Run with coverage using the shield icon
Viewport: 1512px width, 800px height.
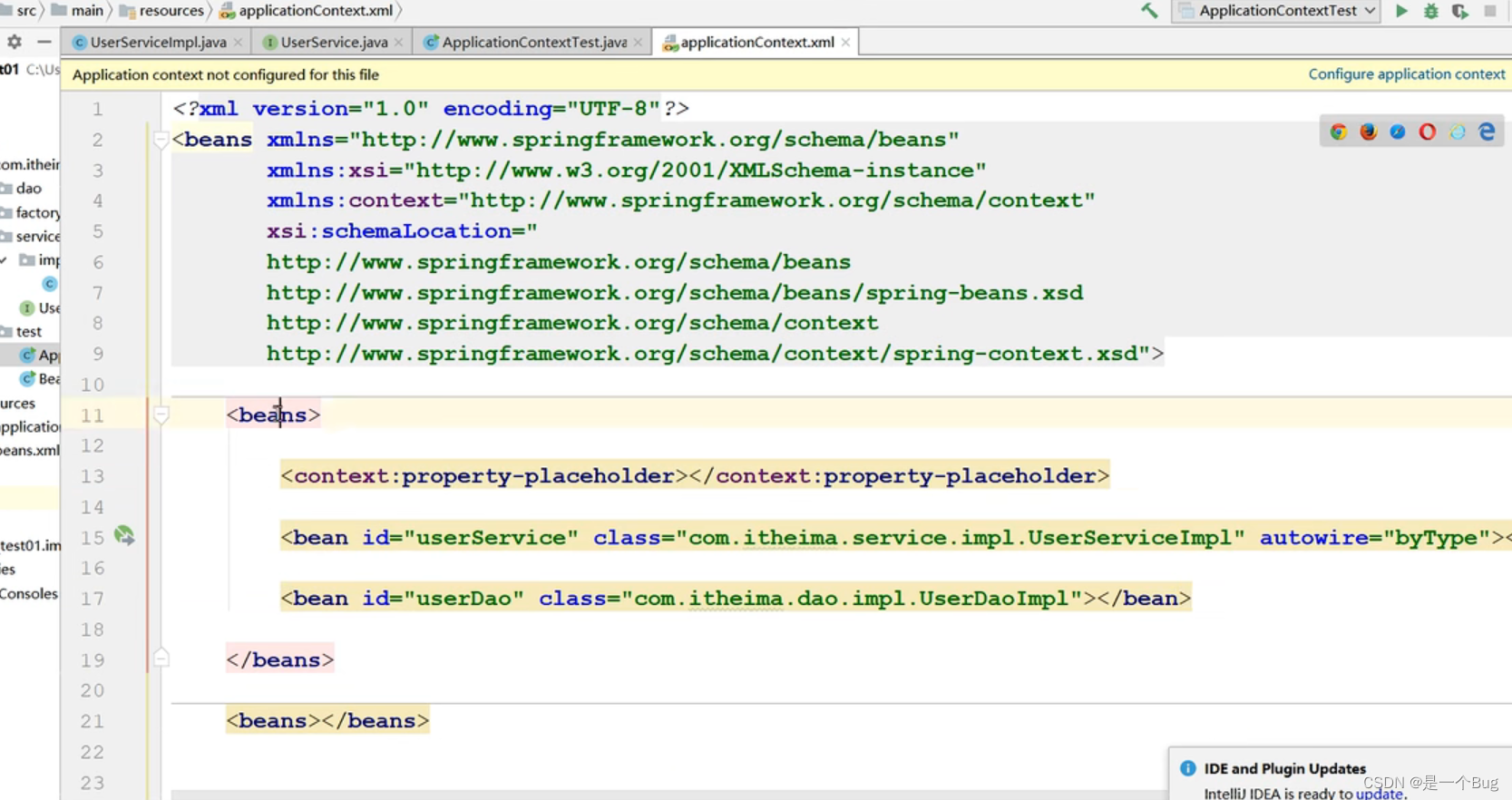pos(1459,11)
